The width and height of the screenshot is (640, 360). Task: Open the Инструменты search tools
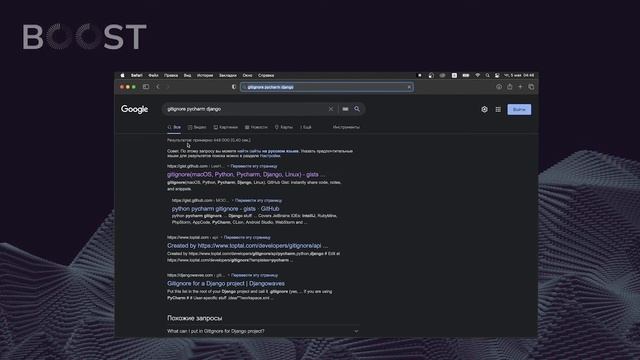[x=346, y=127]
